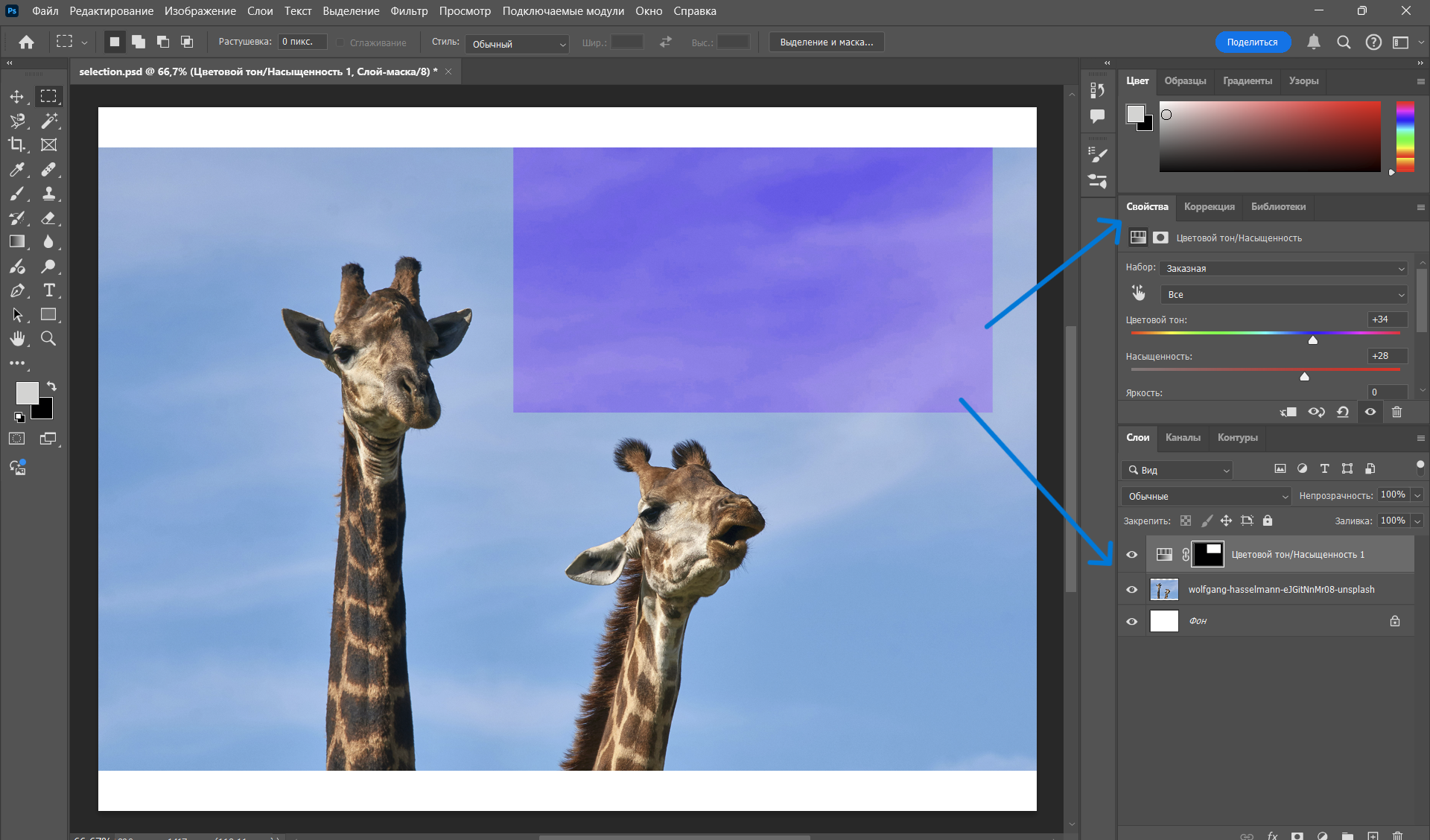Select the Crop tool
1430x840 pixels.
point(16,144)
